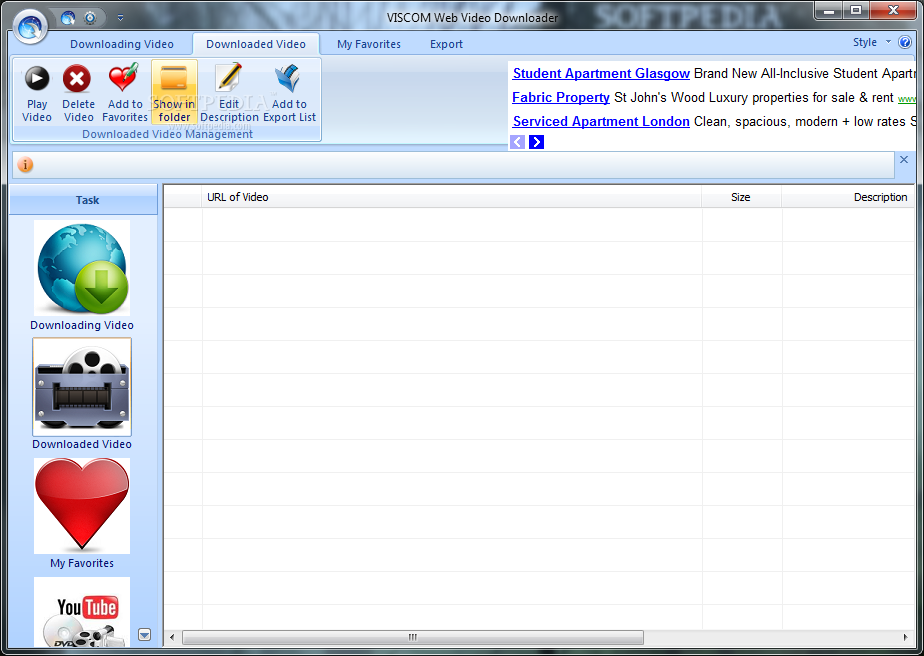Viewport: 924px width, 656px height.
Task: Click the www ad URL link
Action: point(906,99)
